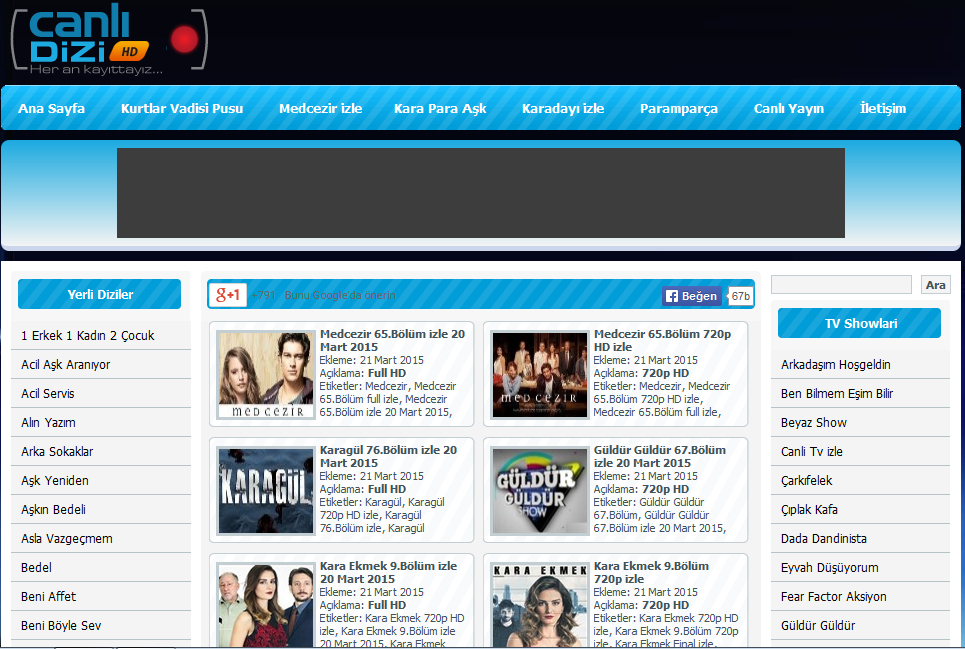Click Karagül 76.Bölüm izle title link

(x=388, y=456)
